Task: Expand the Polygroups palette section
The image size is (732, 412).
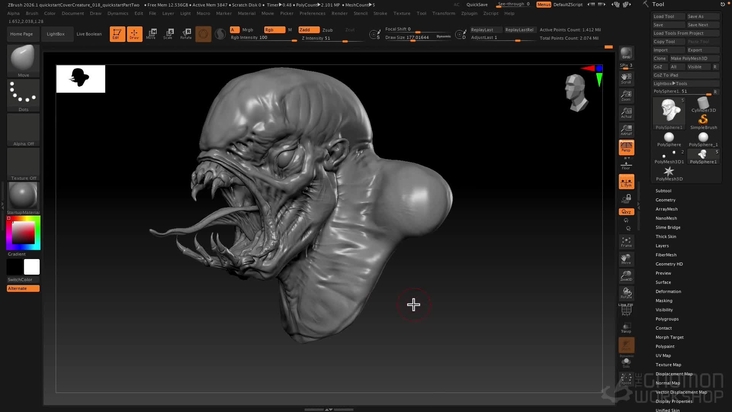Action: point(667,319)
